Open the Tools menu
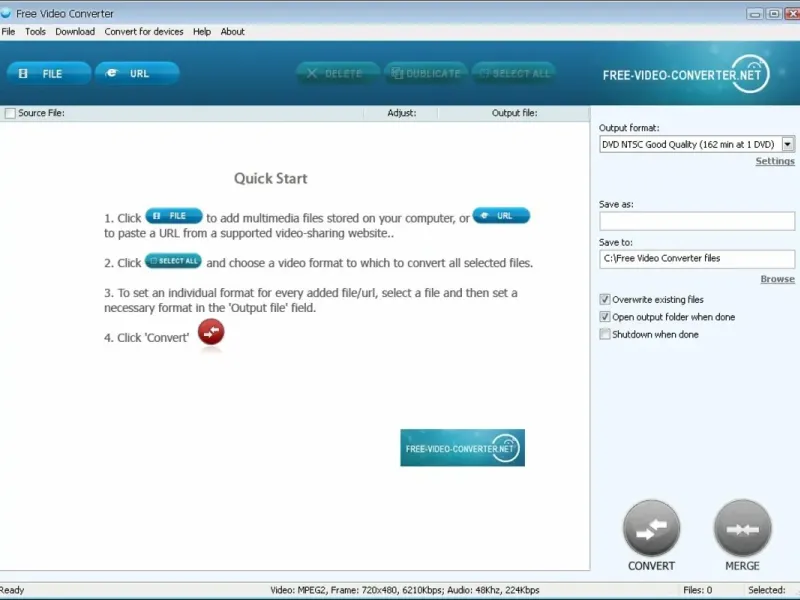 35,32
